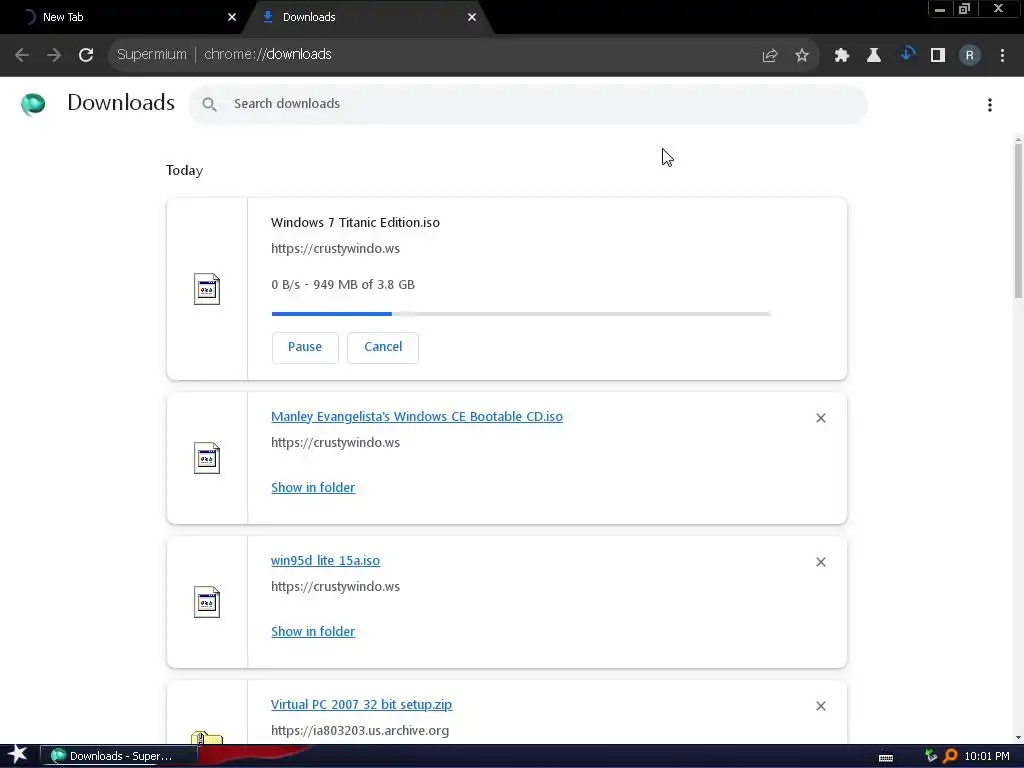Click the Windows 7 Titanic download progress bar

521,314
